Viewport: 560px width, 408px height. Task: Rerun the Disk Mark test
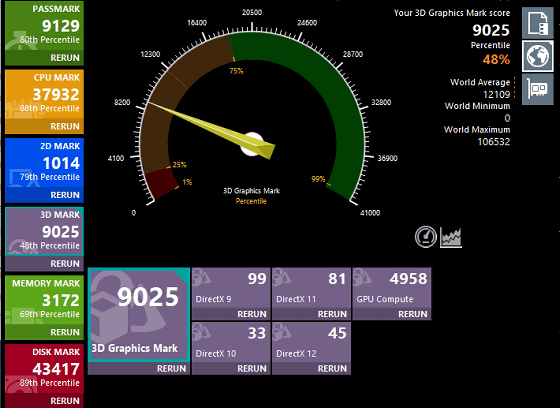tap(65, 401)
